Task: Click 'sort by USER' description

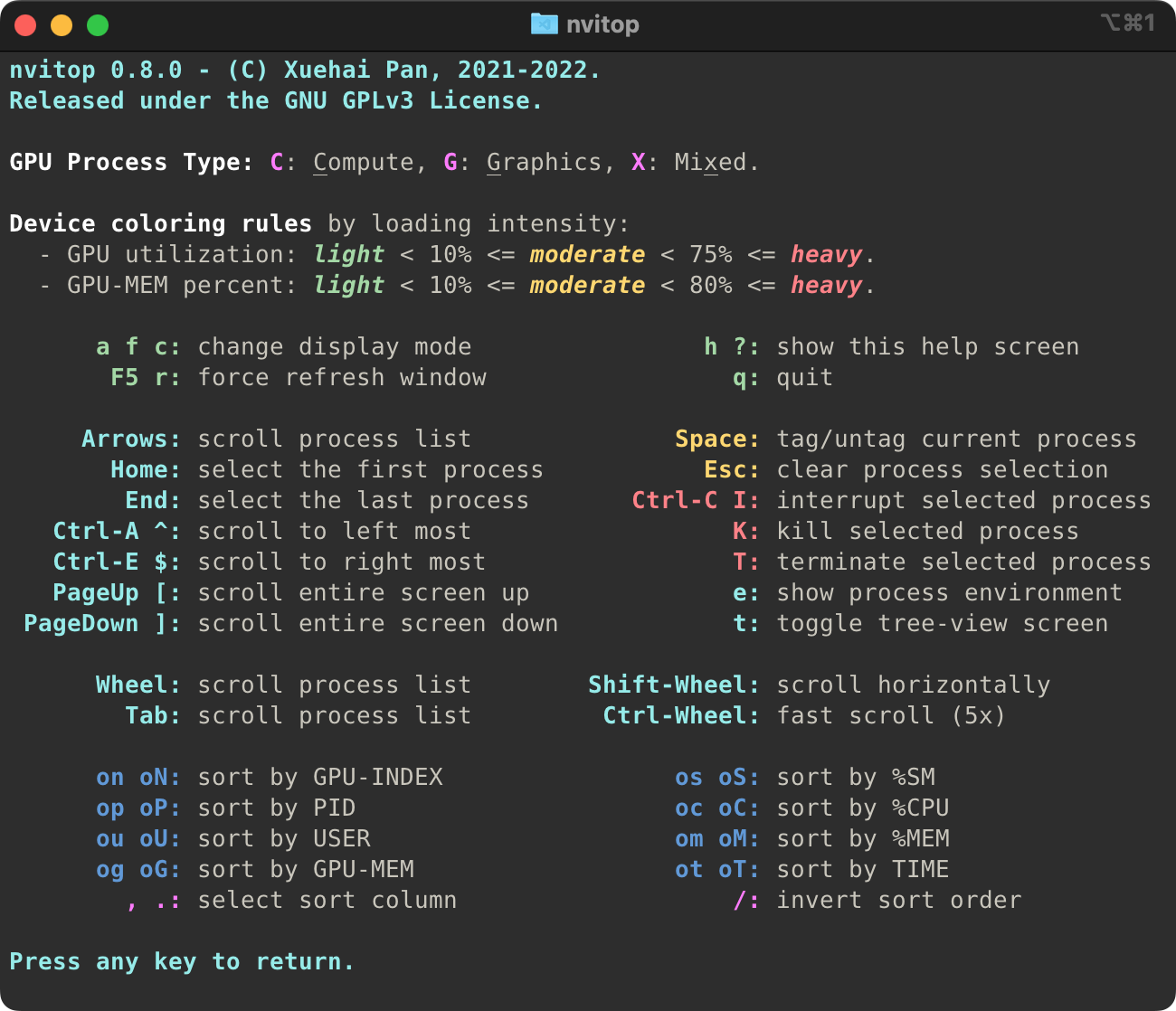Action: 284,838
